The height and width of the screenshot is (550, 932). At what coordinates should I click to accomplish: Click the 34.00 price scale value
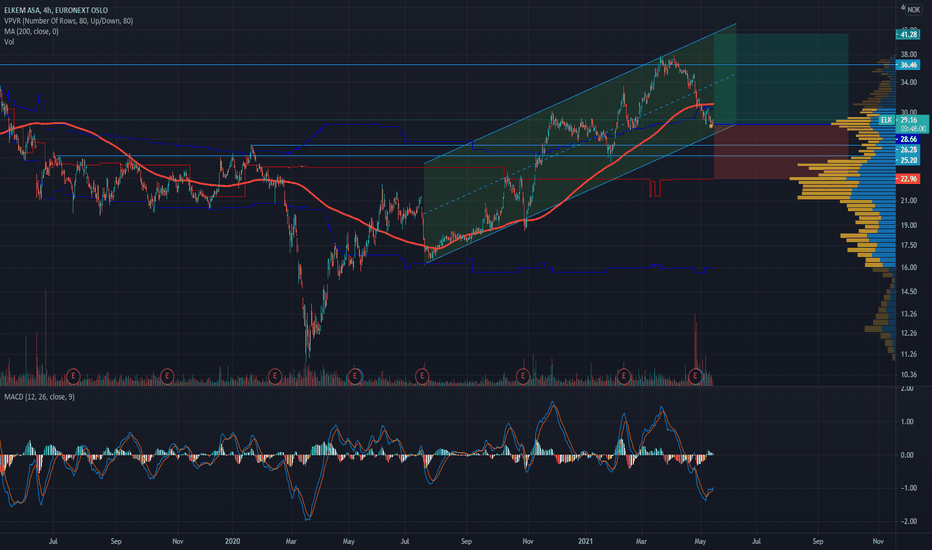(908, 83)
